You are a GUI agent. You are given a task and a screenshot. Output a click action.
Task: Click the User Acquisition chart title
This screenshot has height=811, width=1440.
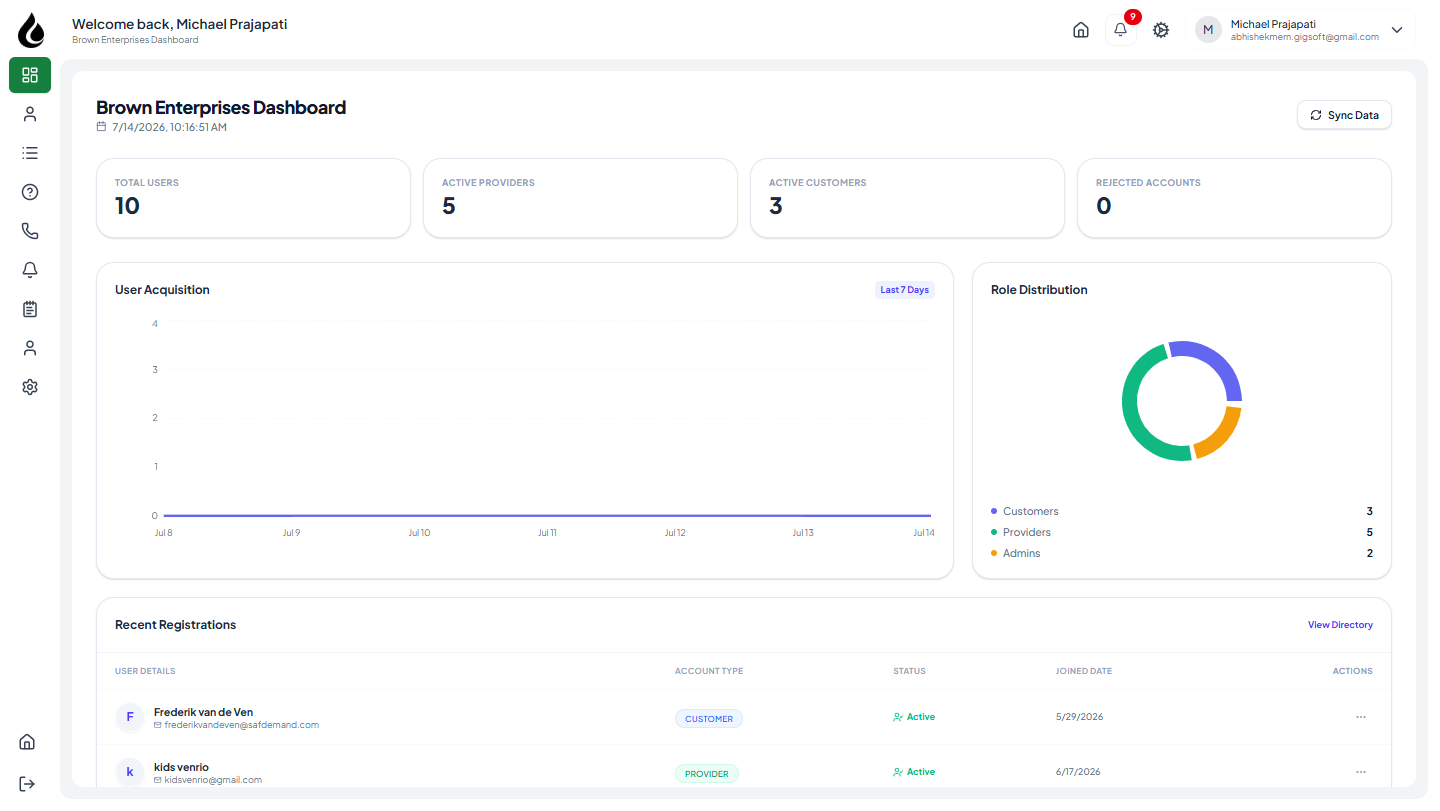162,290
